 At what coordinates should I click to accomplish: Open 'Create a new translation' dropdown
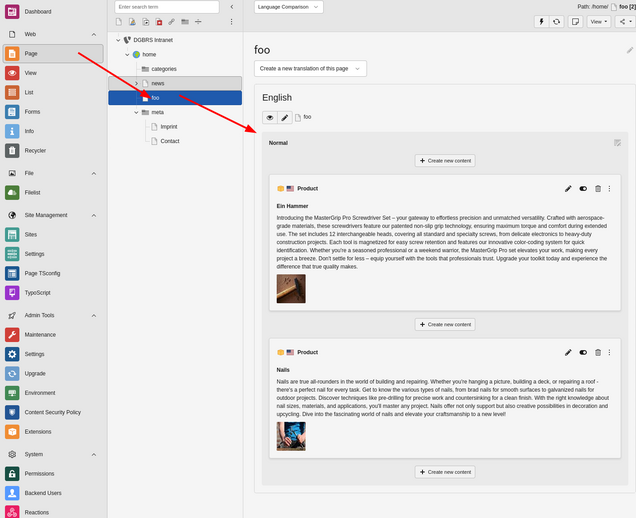pyautogui.click(x=310, y=68)
